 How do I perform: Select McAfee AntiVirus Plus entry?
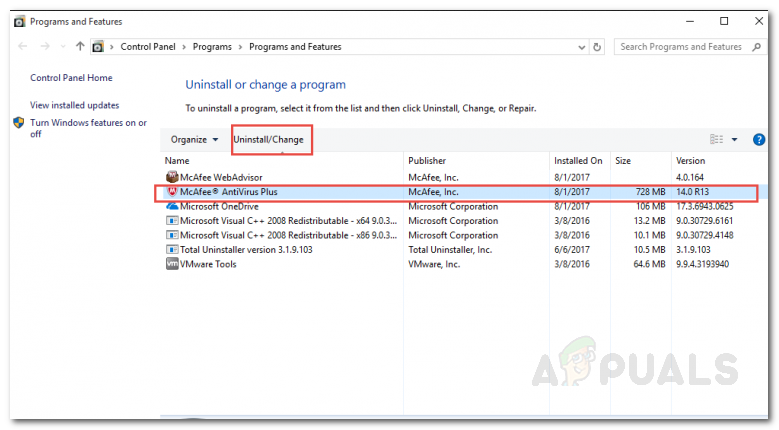pos(464,192)
